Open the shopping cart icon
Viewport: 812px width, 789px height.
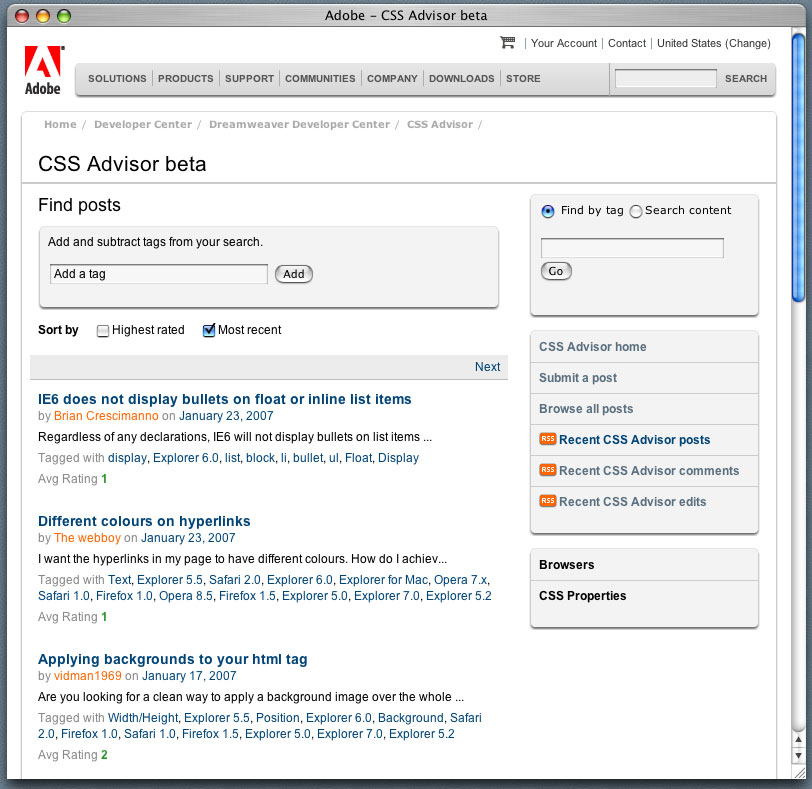[508, 43]
